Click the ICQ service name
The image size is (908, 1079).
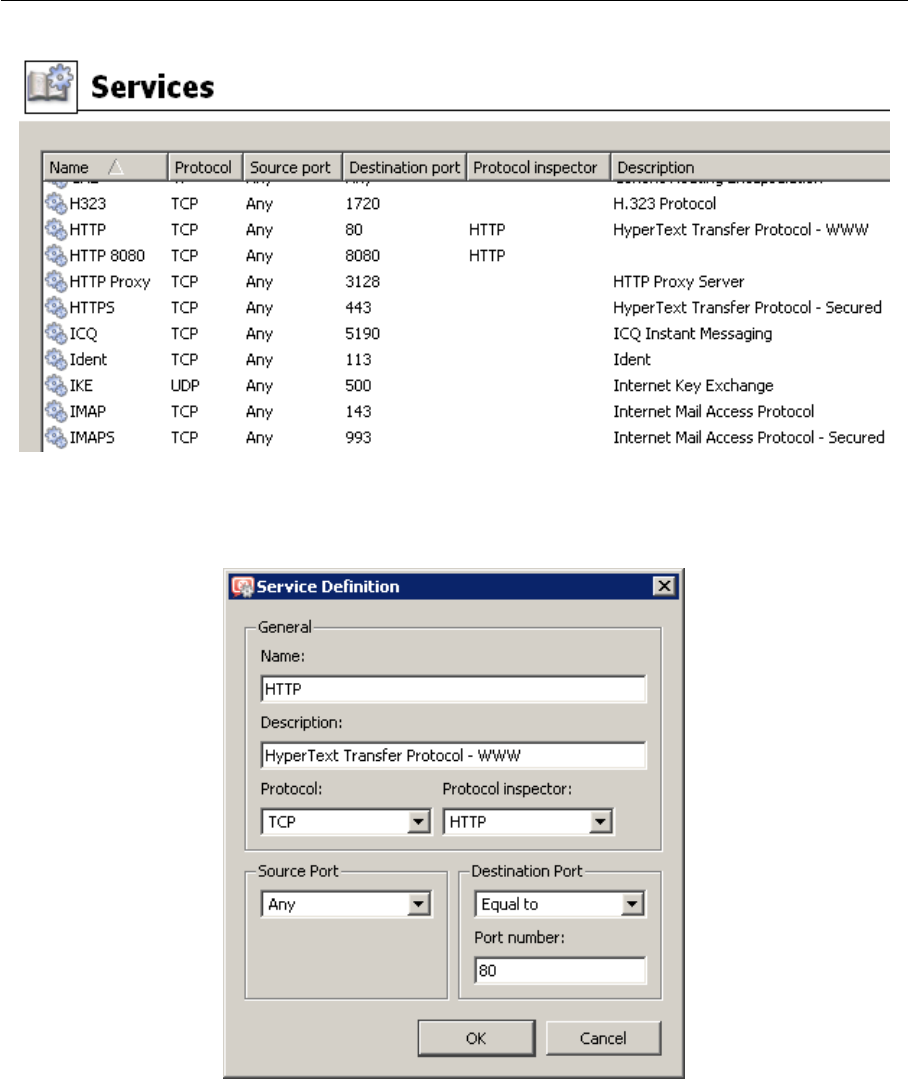pyautogui.click(x=84, y=334)
